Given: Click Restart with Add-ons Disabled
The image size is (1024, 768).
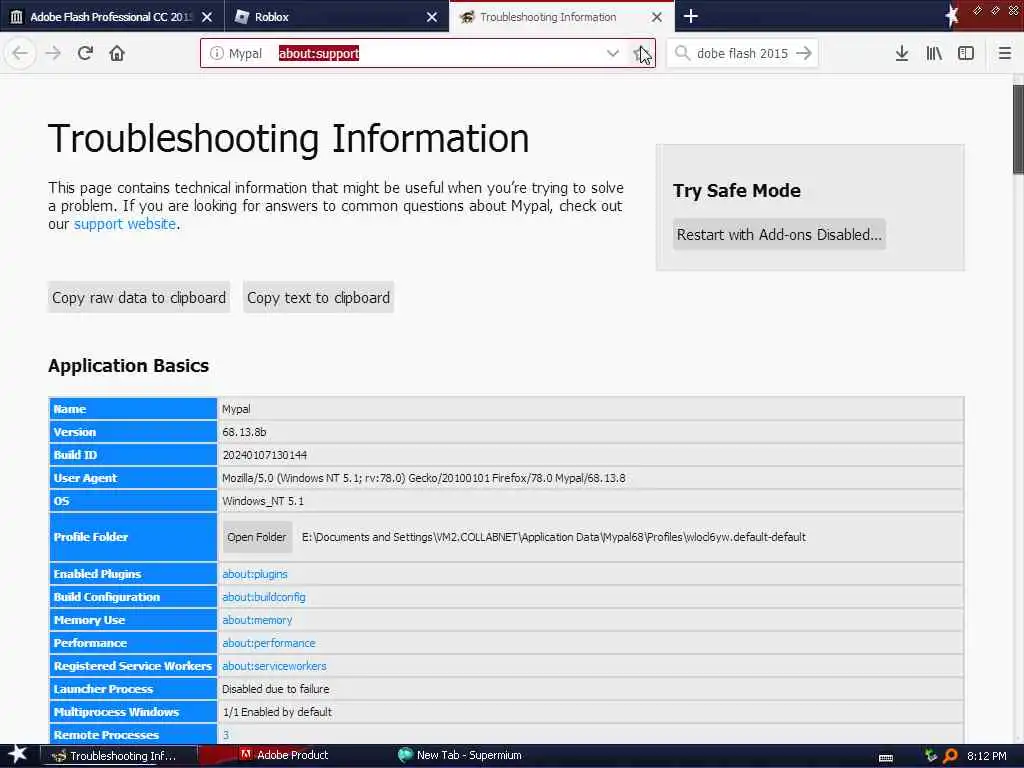Looking at the screenshot, I should point(779,234).
